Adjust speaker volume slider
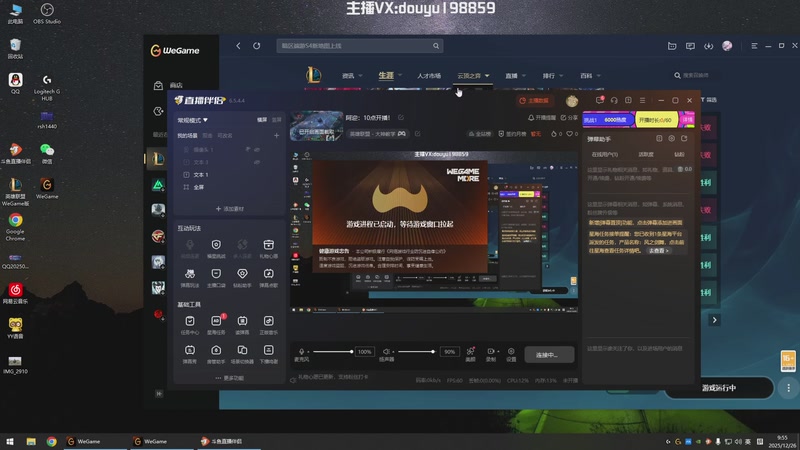Viewport: 800px width, 450px height. (416, 352)
